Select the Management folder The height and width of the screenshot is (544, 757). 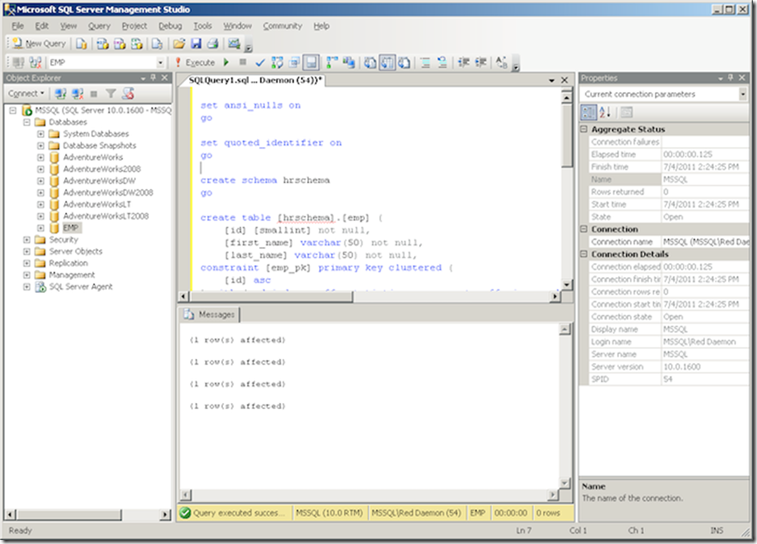click(72, 275)
